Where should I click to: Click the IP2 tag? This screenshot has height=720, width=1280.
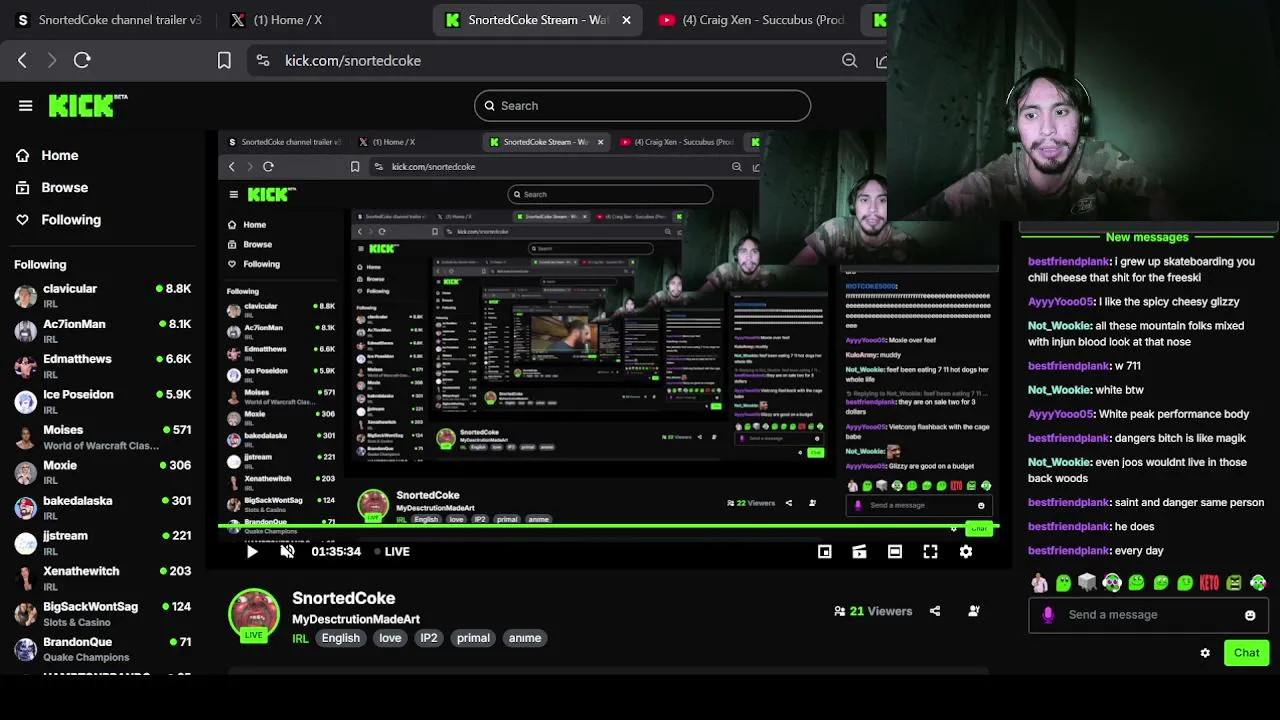pyautogui.click(x=428, y=638)
